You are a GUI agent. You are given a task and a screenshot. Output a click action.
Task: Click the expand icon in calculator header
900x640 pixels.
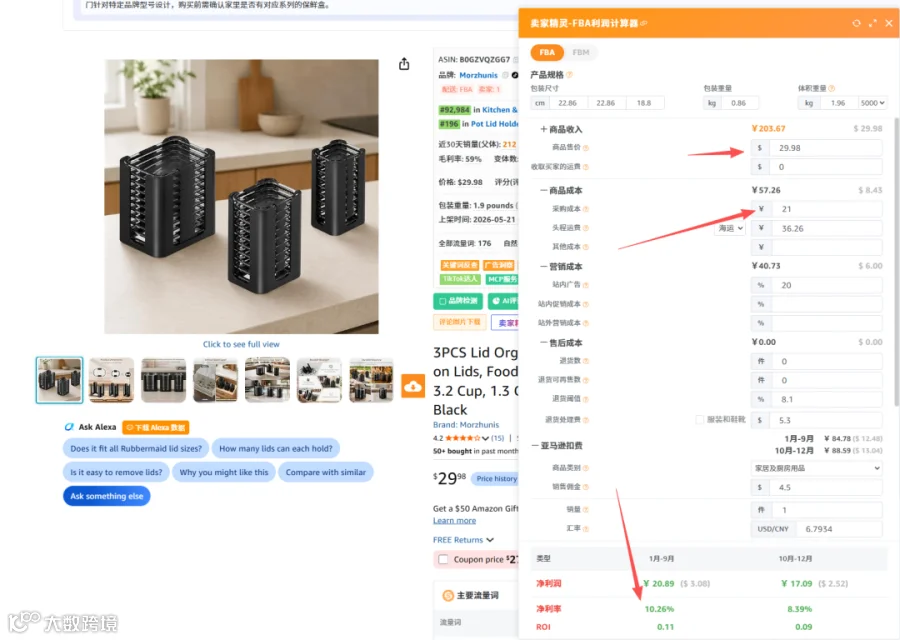[872, 23]
